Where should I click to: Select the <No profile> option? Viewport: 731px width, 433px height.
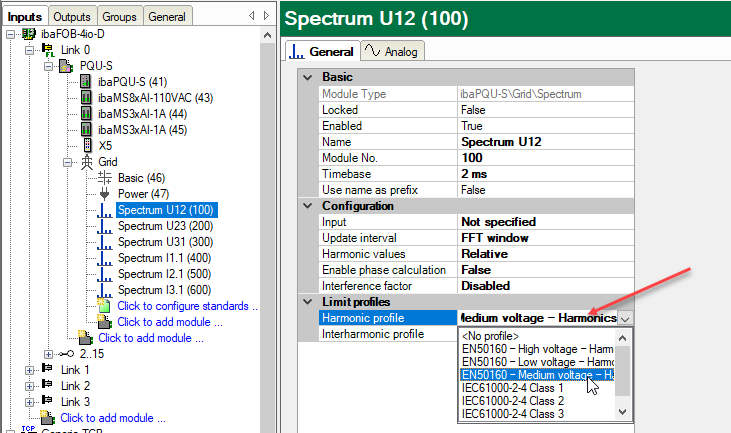[490, 335]
